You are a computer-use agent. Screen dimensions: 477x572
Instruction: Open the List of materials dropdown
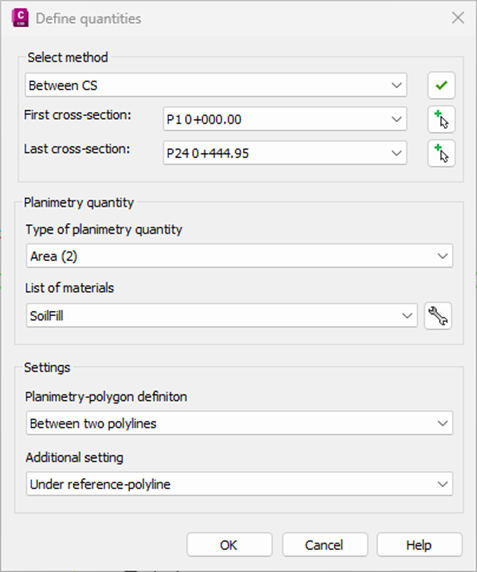point(222,315)
